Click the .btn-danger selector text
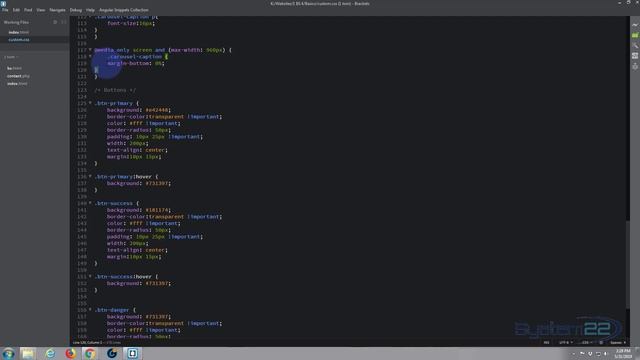The width and height of the screenshot is (640, 360). click(112, 310)
